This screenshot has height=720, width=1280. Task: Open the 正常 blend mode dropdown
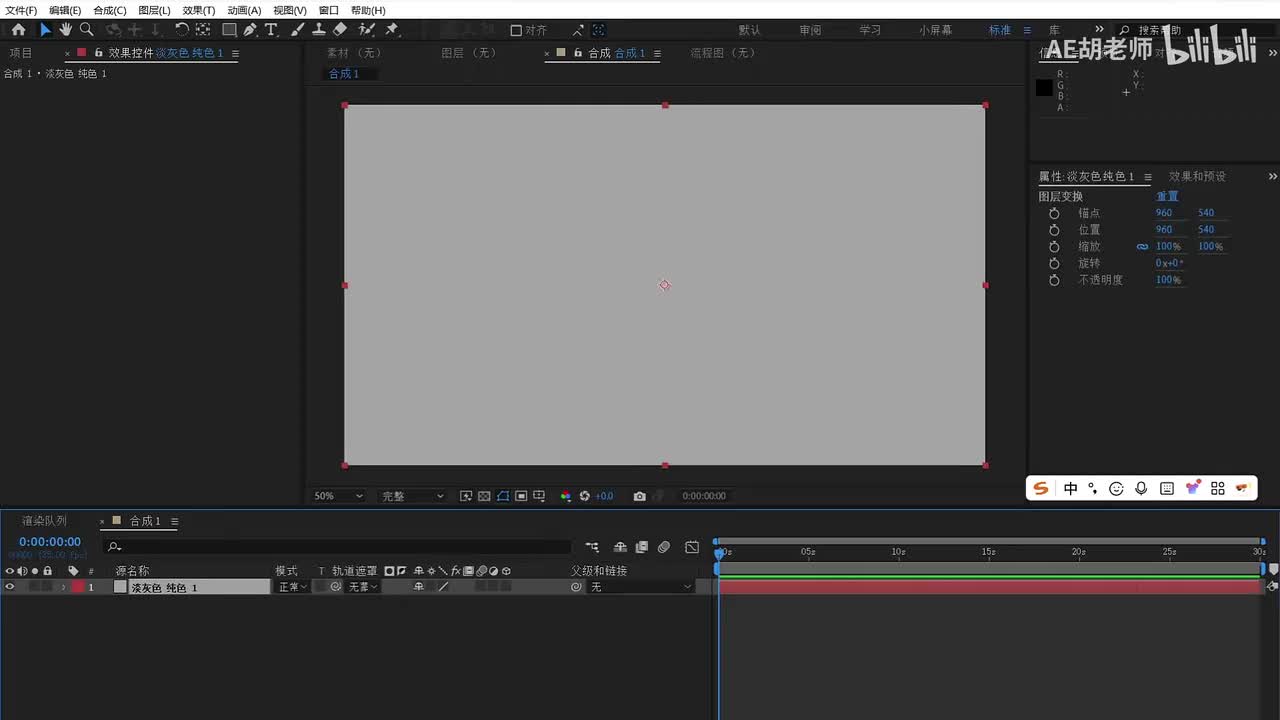(x=292, y=587)
